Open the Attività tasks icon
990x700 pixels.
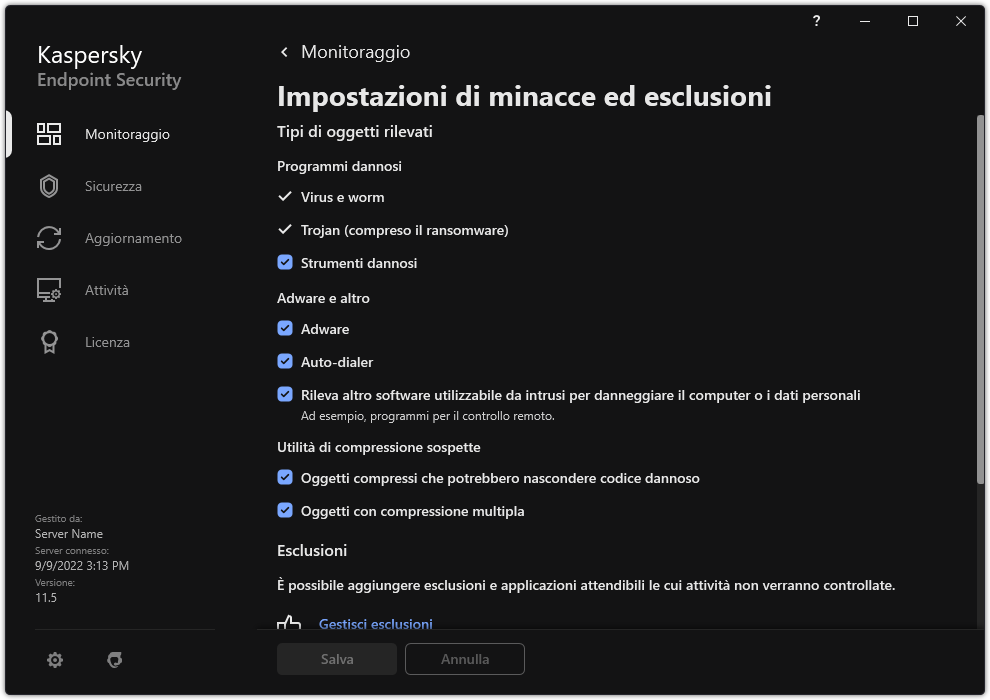point(48,290)
